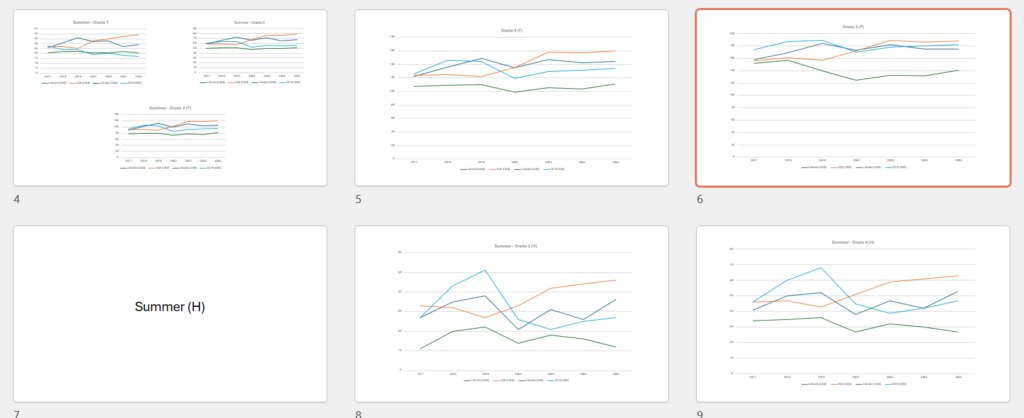This screenshot has width=1024, height=418.
Task: Click the chart title on slide 6
Action: click(x=853, y=27)
